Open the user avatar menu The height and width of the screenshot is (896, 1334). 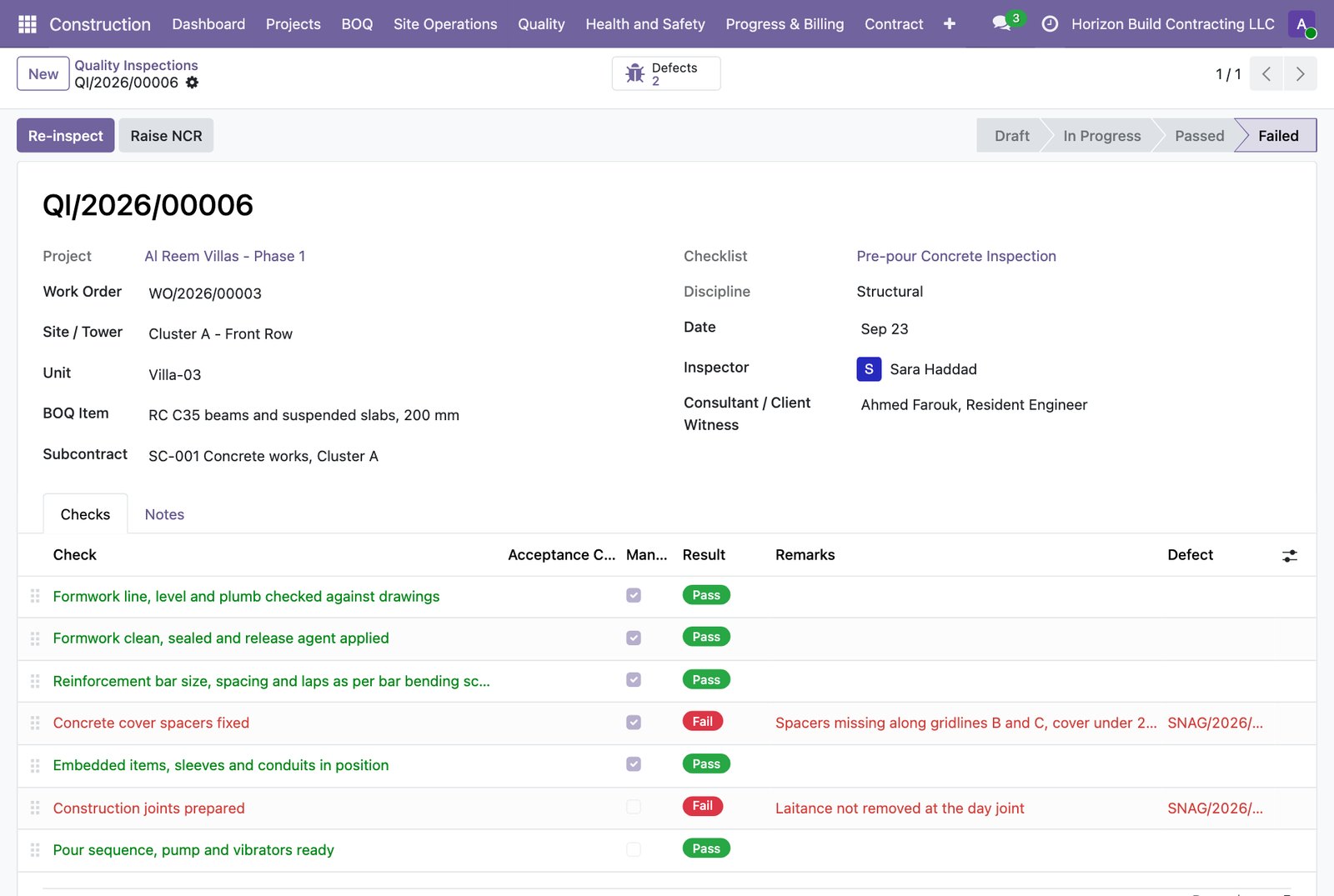pos(1301,24)
